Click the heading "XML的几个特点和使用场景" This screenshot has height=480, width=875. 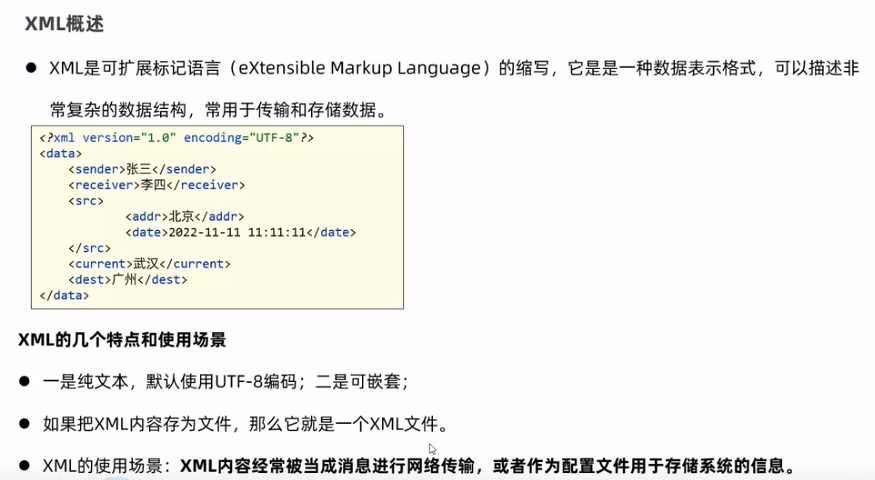coord(122,339)
